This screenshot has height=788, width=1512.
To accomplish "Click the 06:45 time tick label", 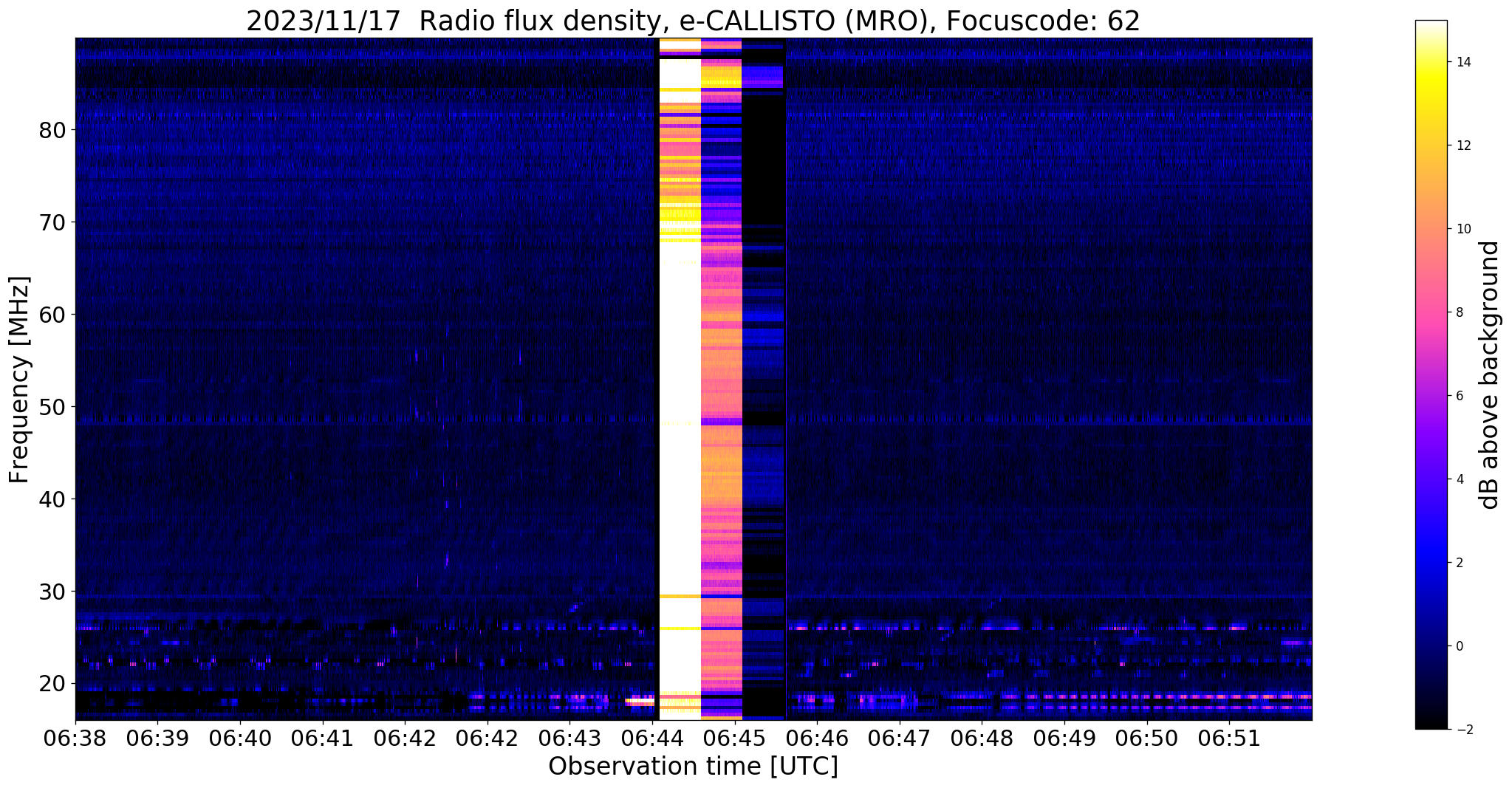I will [x=735, y=738].
